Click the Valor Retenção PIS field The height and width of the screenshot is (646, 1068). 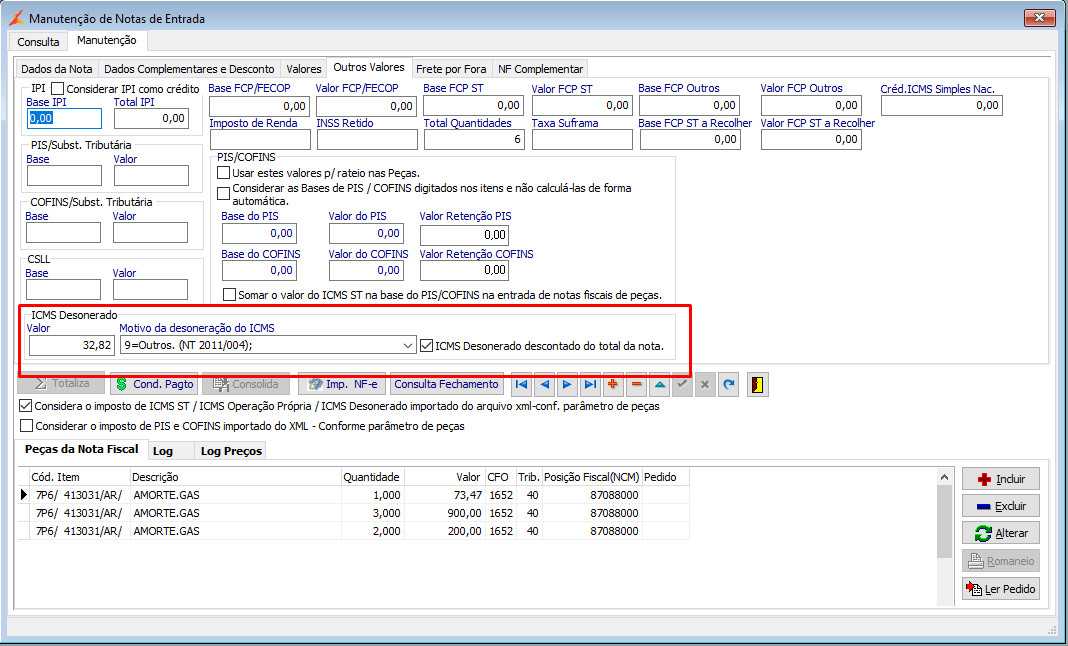[465, 234]
